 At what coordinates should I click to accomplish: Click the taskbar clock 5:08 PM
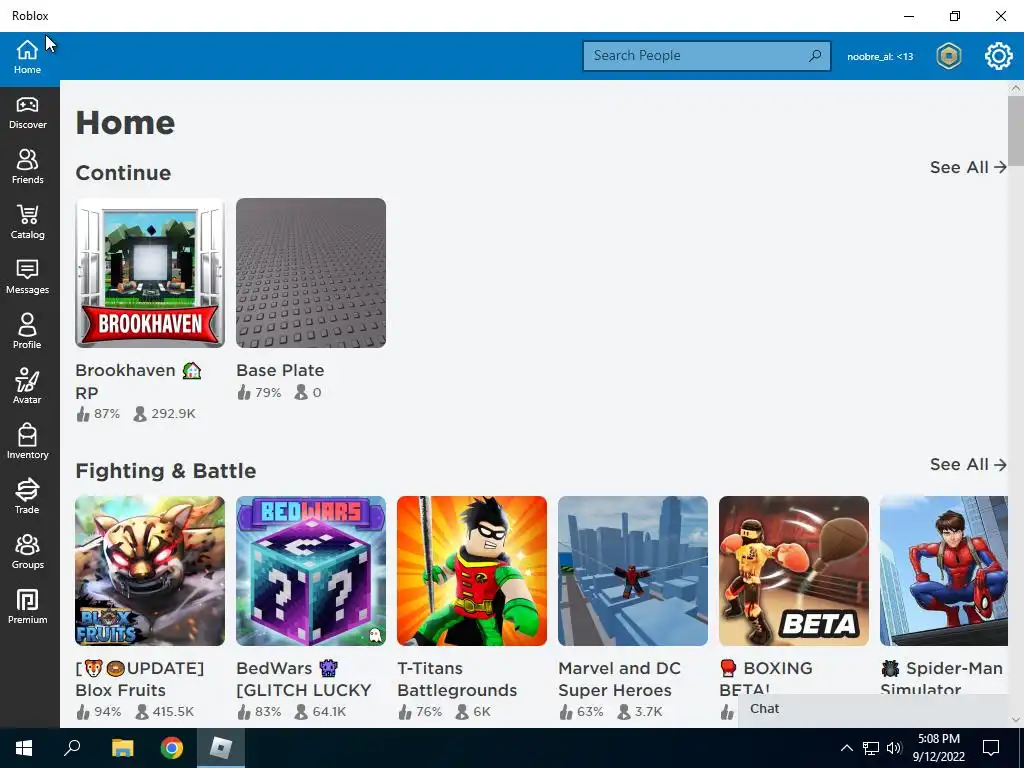(938, 739)
